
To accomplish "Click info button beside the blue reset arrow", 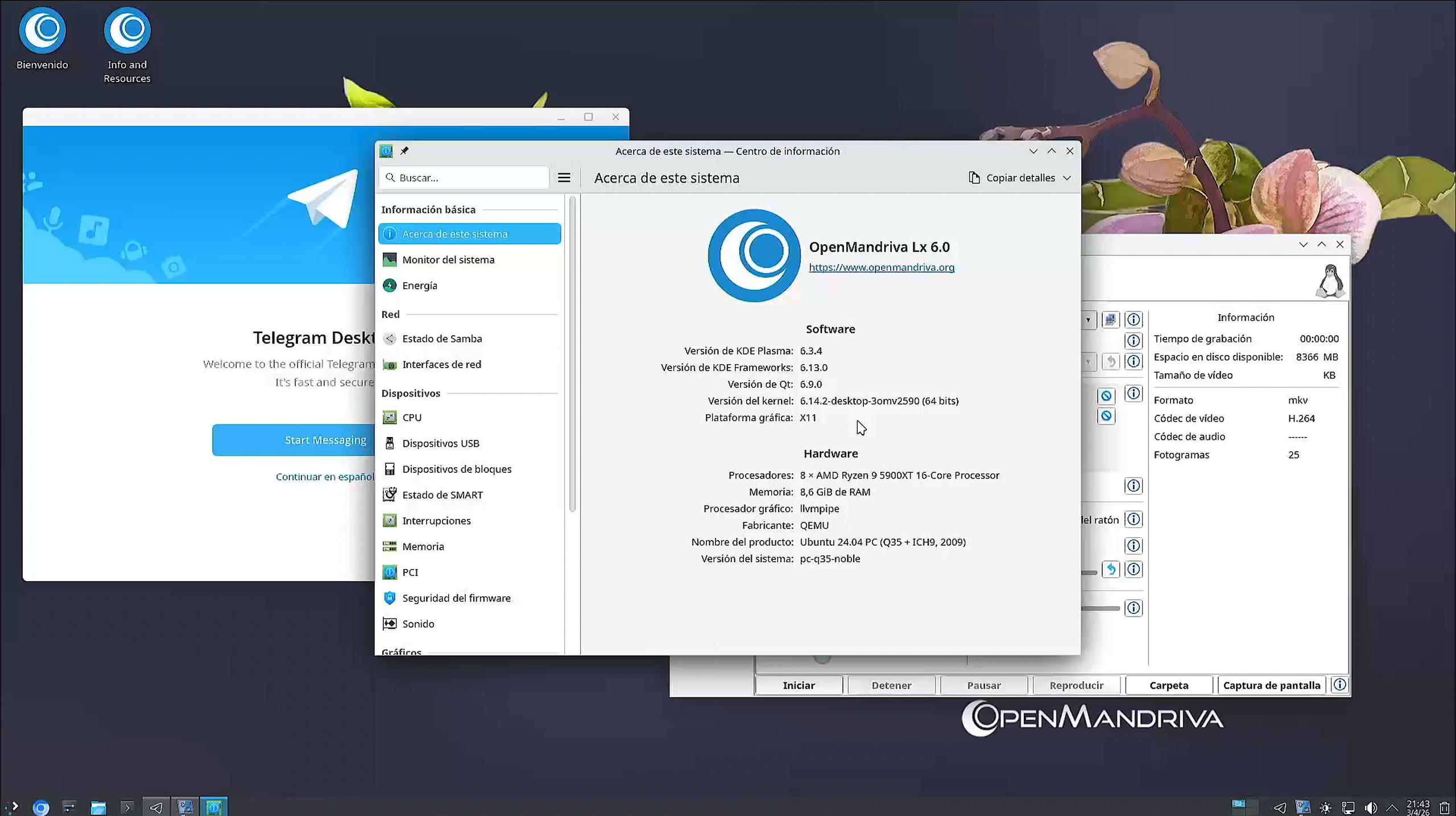I will 1134,569.
